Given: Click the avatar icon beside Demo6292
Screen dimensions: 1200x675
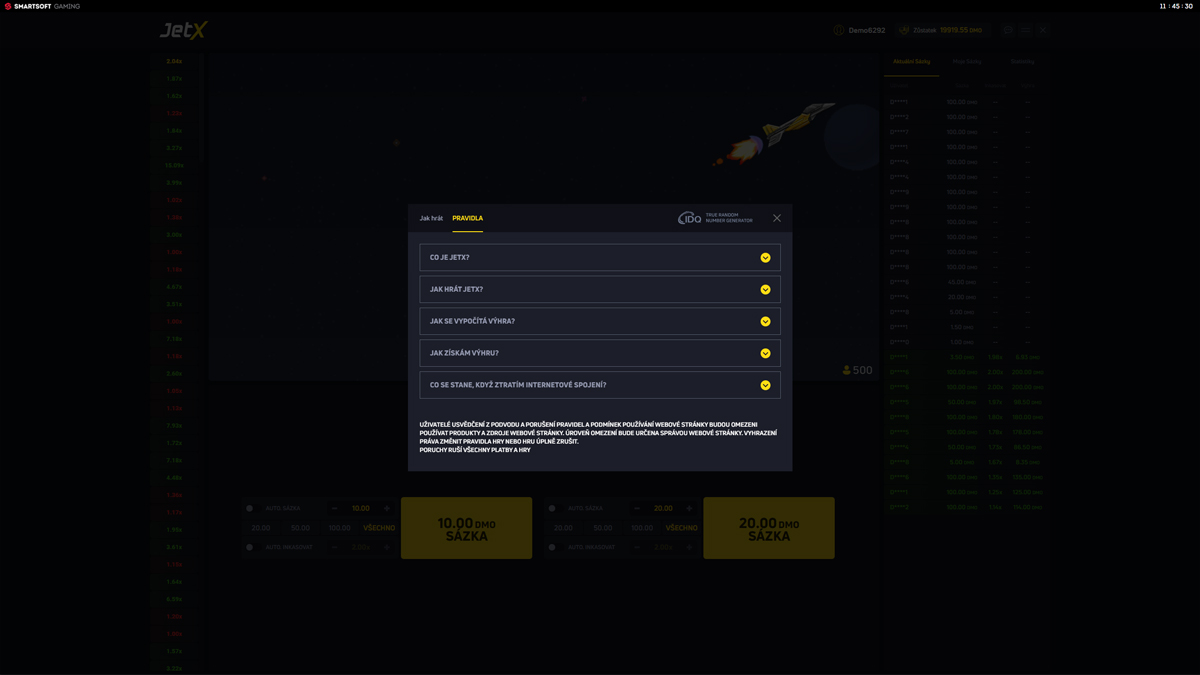Looking at the screenshot, I should [839, 30].
